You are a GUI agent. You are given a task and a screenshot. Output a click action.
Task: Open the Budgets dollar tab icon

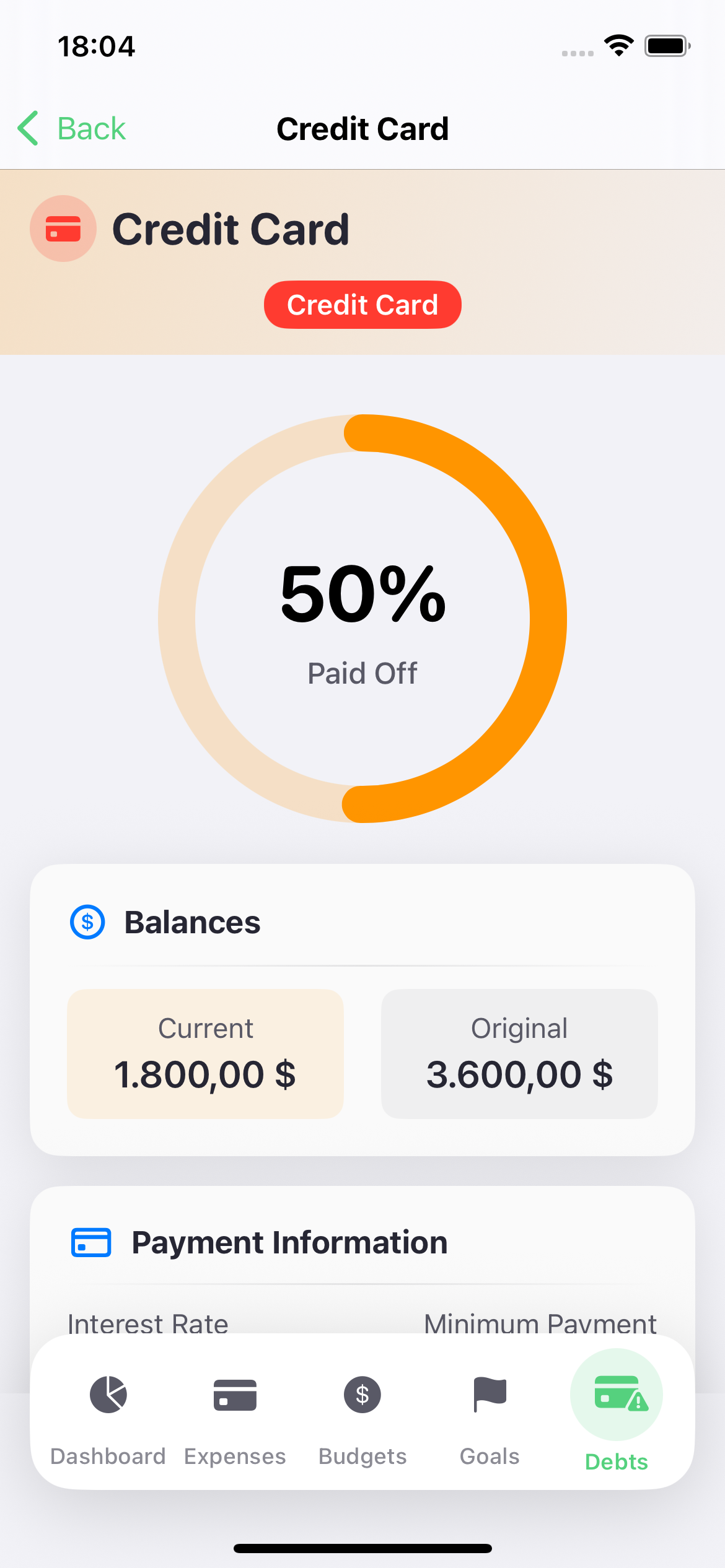pyautogui.click(x=362, y=1395)
